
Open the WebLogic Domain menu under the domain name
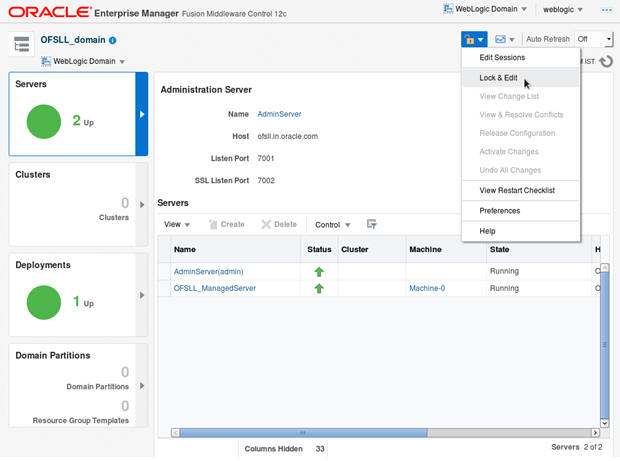(x=83, y=61)
